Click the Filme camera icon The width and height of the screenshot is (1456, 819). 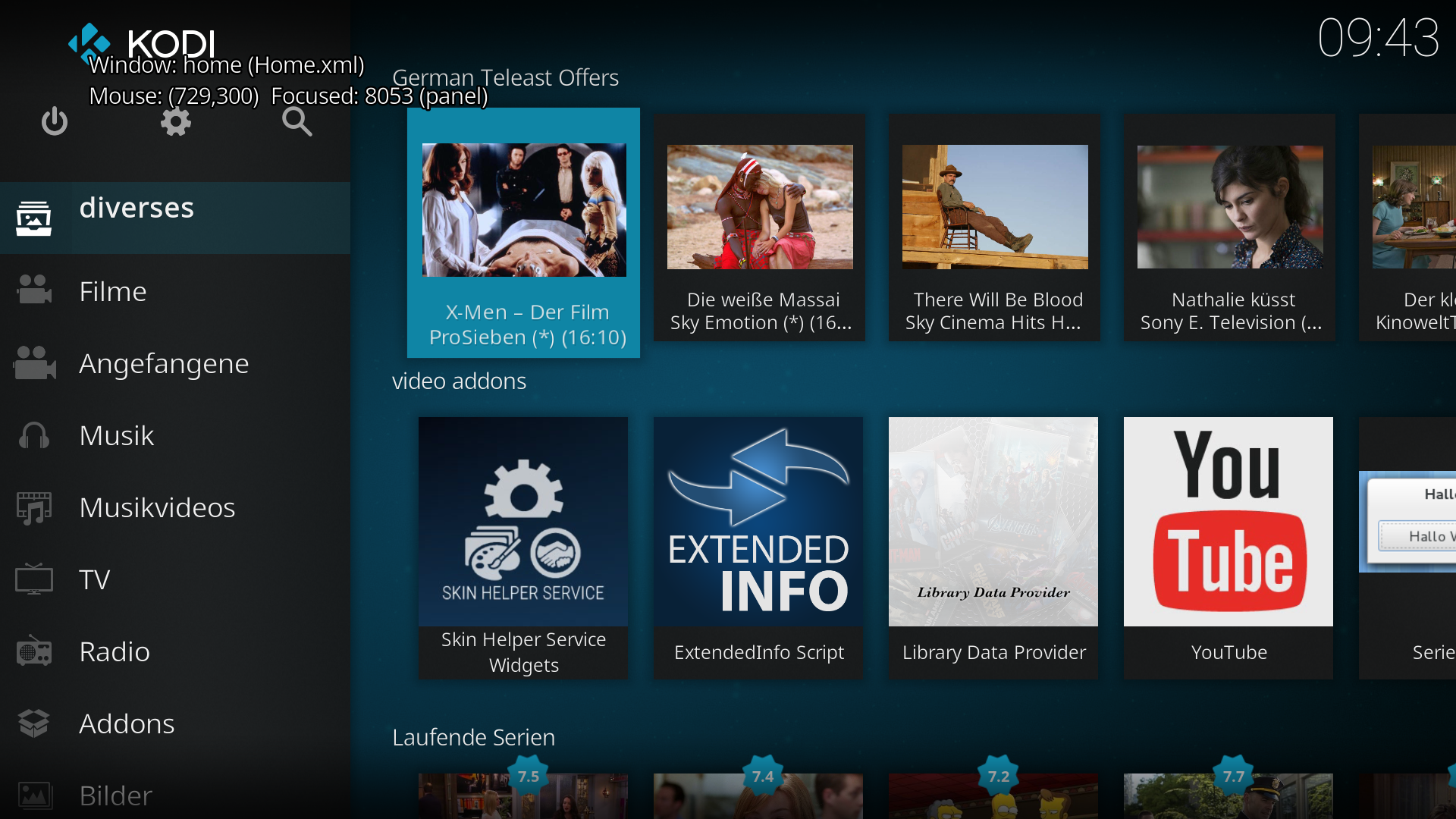(34, 290)
